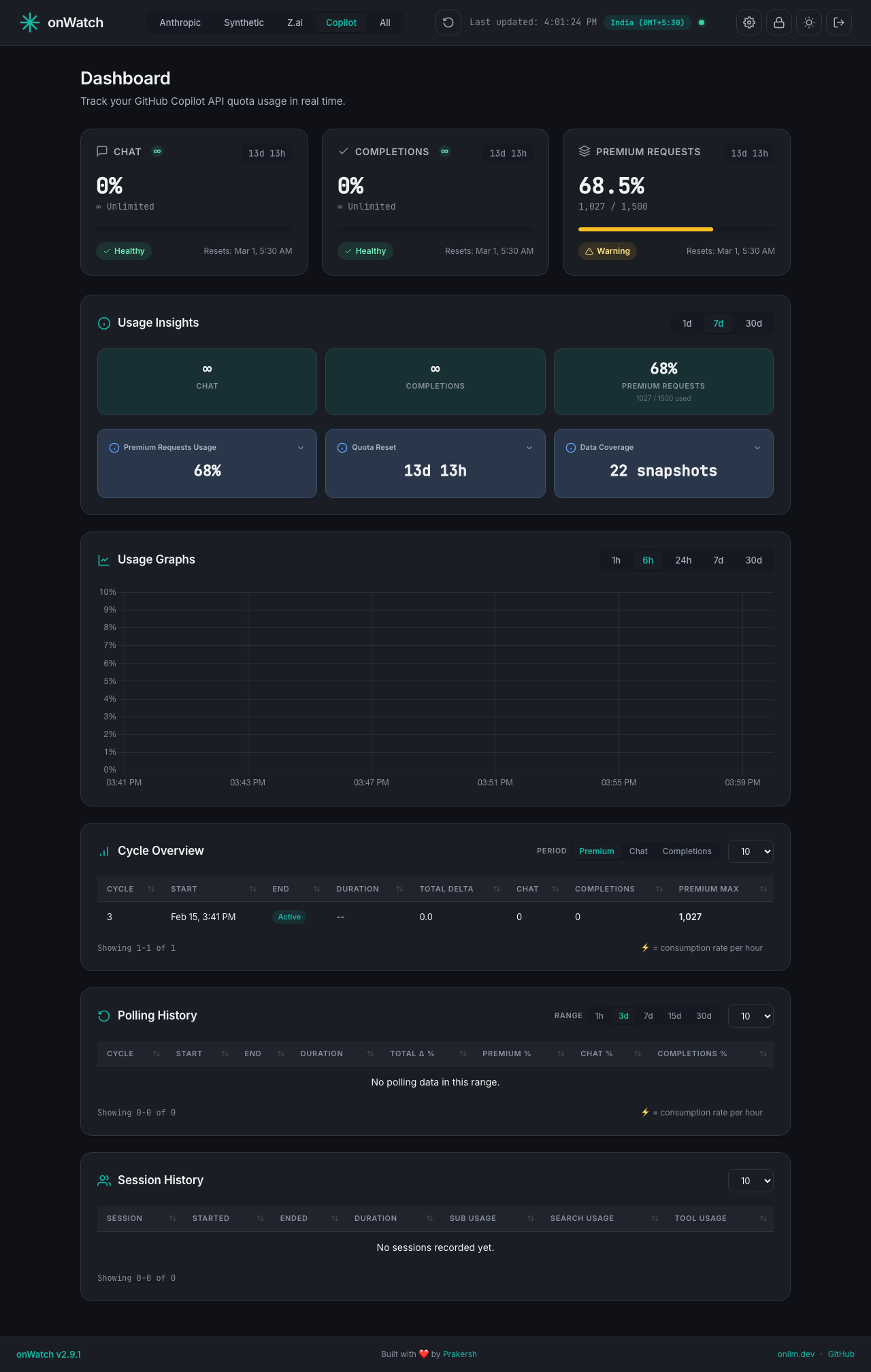Click the Usage Graphs chart icon
The image size is (871, 1372).
click(x=104, y=560)
